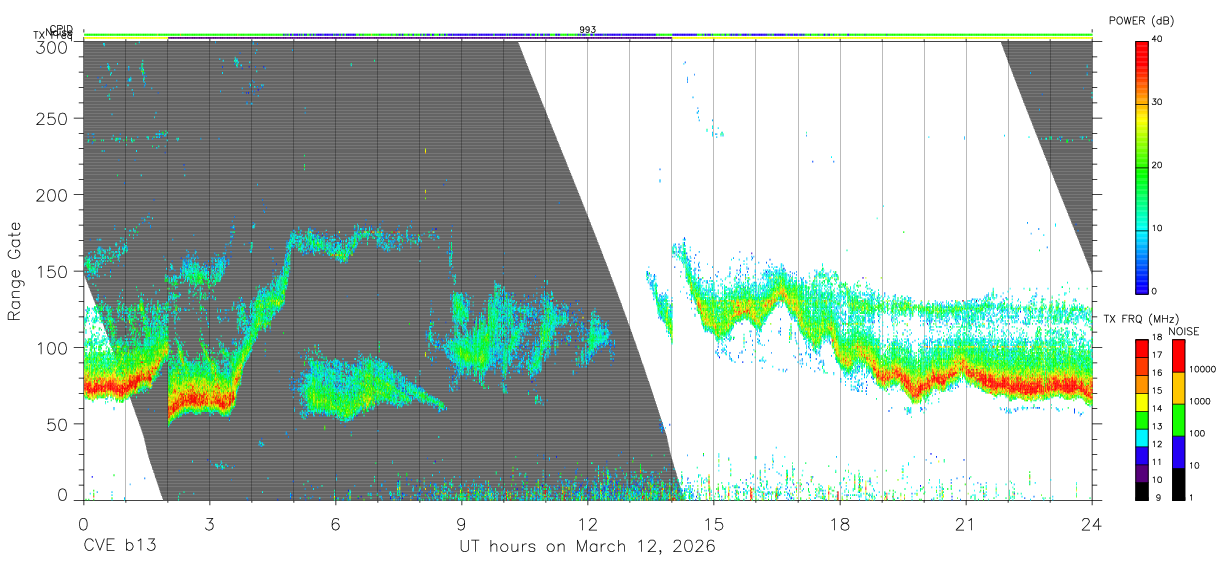Click the 'UT hours on March 12, 2026' caption
This screenshot has height=567, width=1228.
587,547
